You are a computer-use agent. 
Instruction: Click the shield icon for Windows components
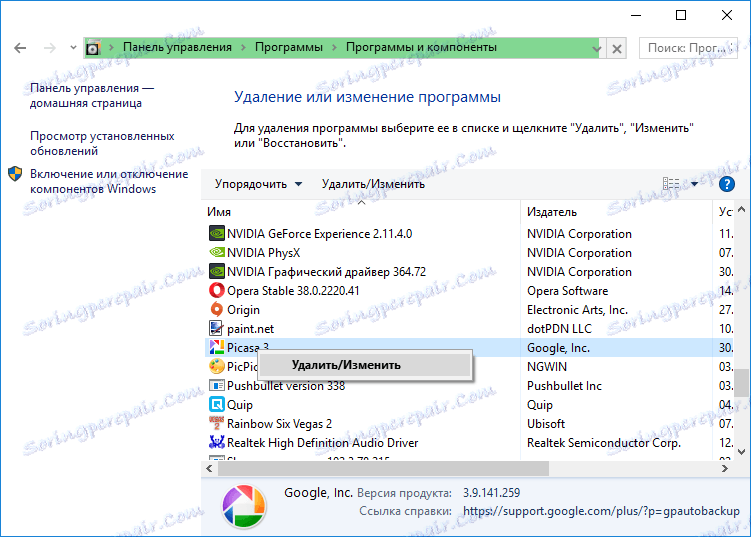tap(15, 174)
